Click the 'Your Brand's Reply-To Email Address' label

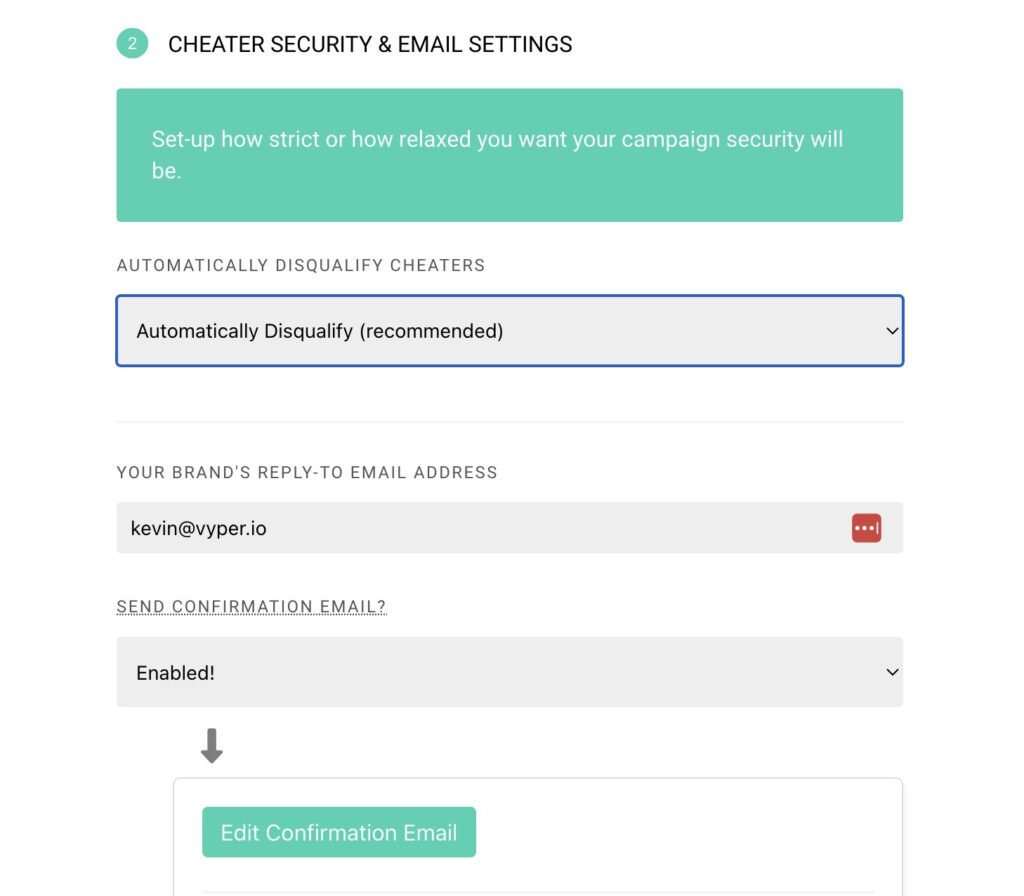(307, 472)
